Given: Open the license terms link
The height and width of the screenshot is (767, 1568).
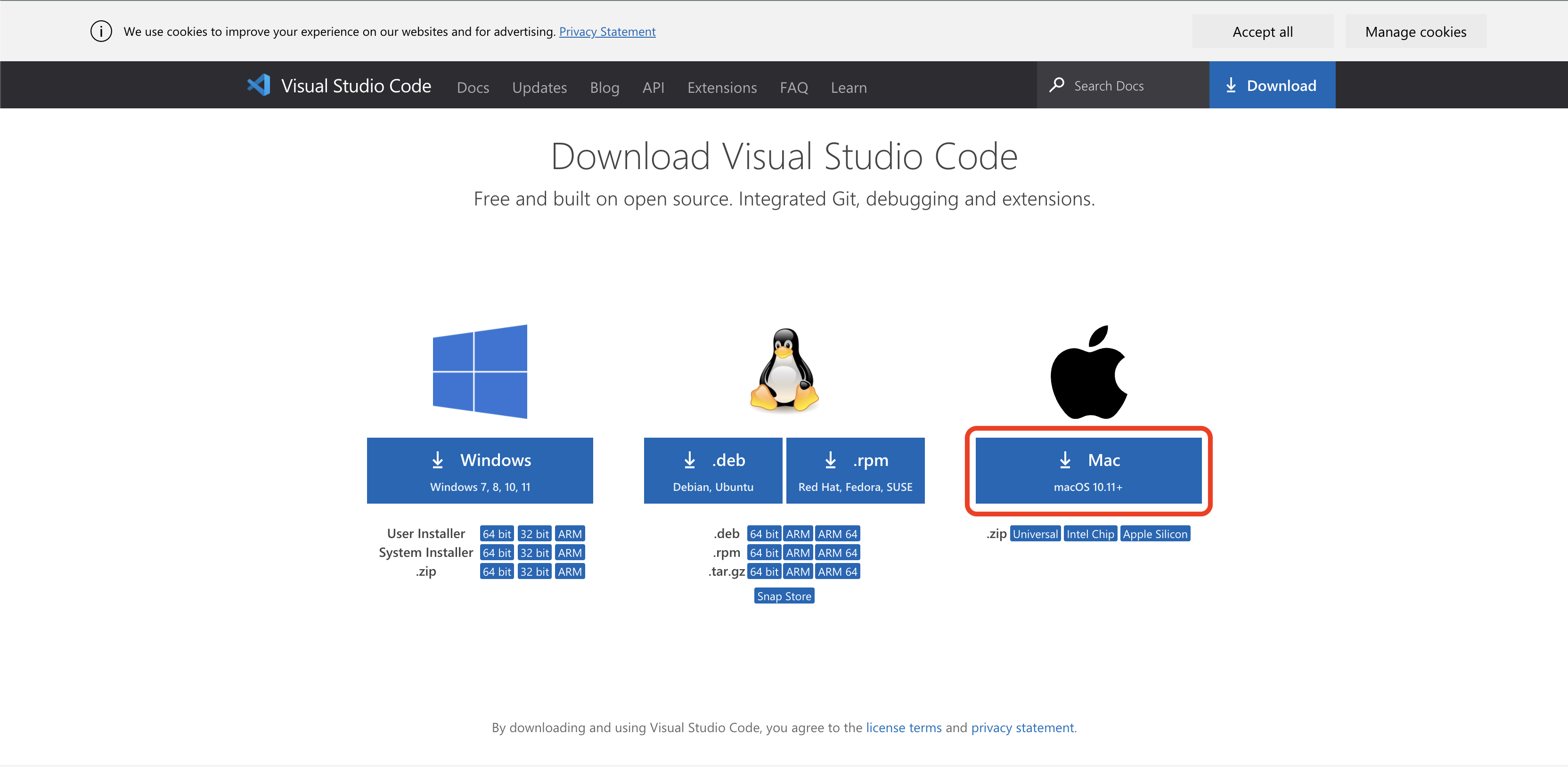Looking at the screenshot, I should pyautogui.click(x=903, y=727).
